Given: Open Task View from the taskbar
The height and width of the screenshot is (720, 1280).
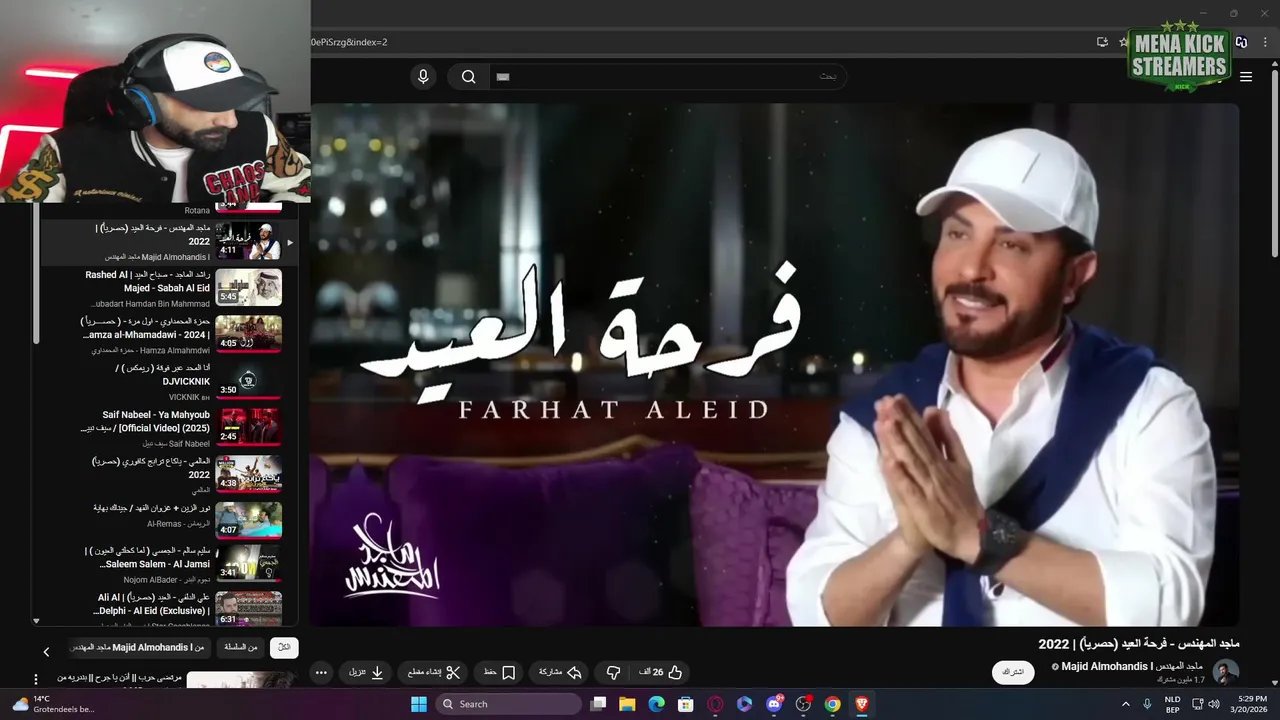Looking at the screenshot, I should (598, 704).
